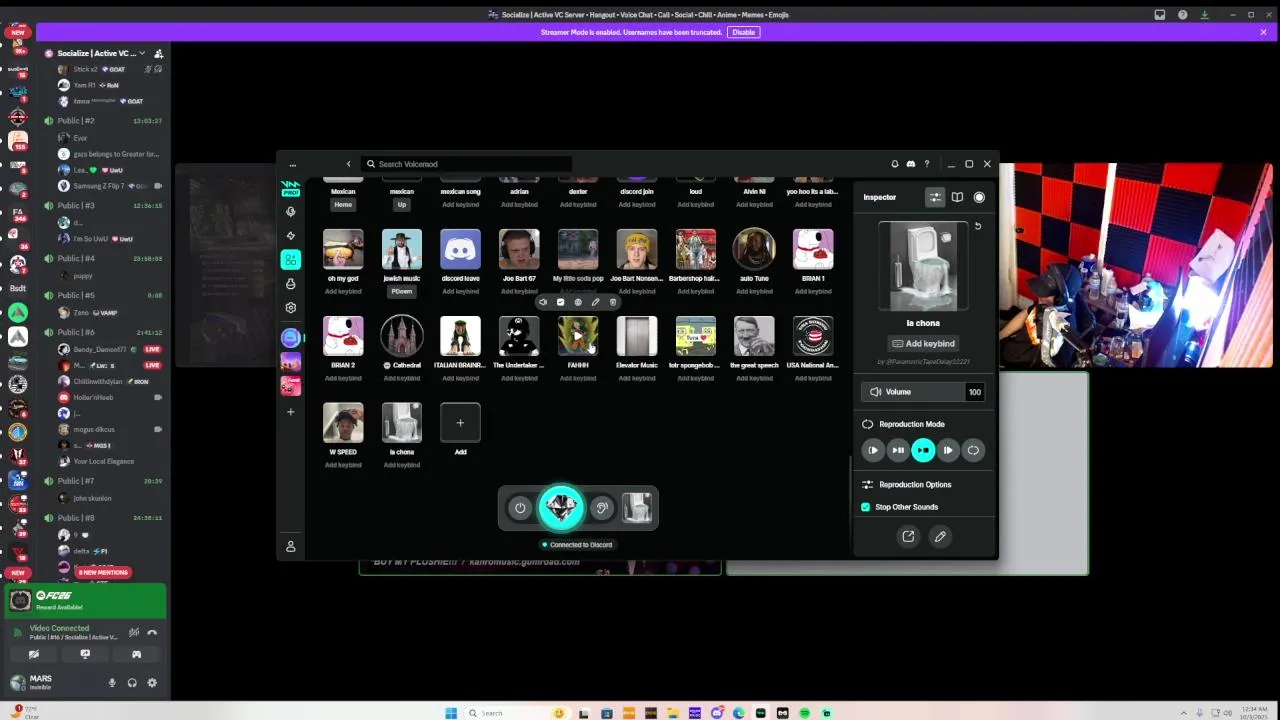Click 8 NEW MENTIONS pill in Discord

(x=103, y=572)
